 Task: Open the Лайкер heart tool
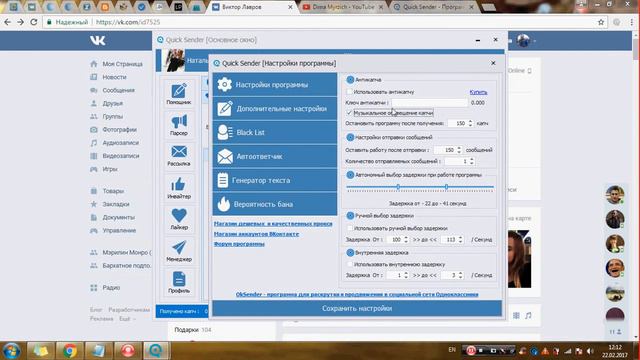(179, 219)
